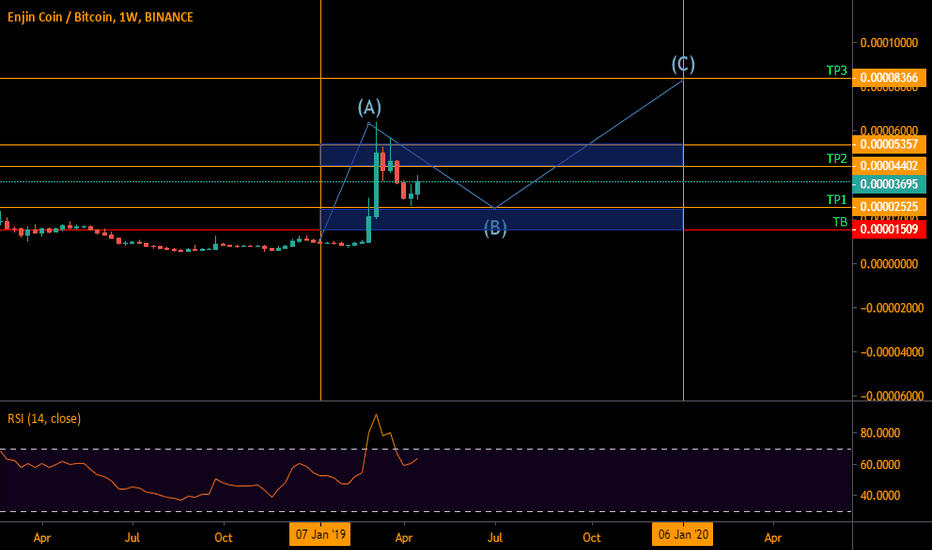Screen dimensions: 932x550
Task: Select the (B) wave label
Action: coord(495,228)
